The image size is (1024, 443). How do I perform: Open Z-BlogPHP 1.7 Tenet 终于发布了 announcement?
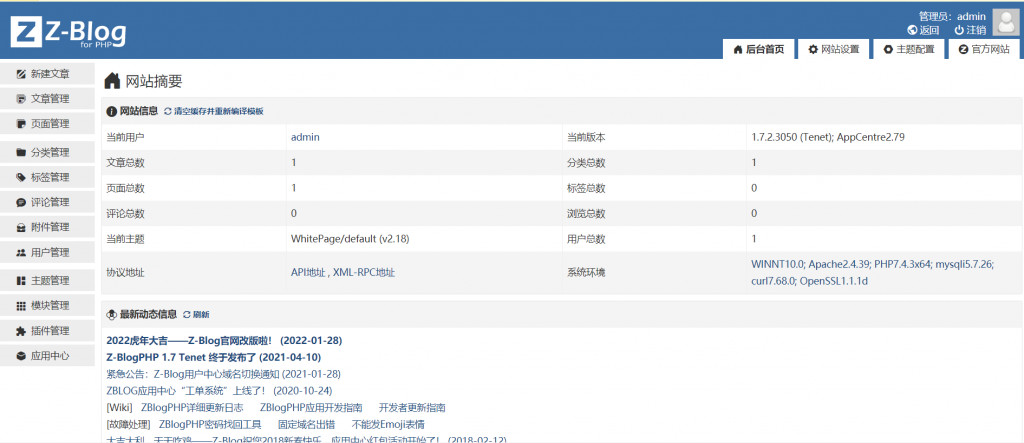[214, 357]
